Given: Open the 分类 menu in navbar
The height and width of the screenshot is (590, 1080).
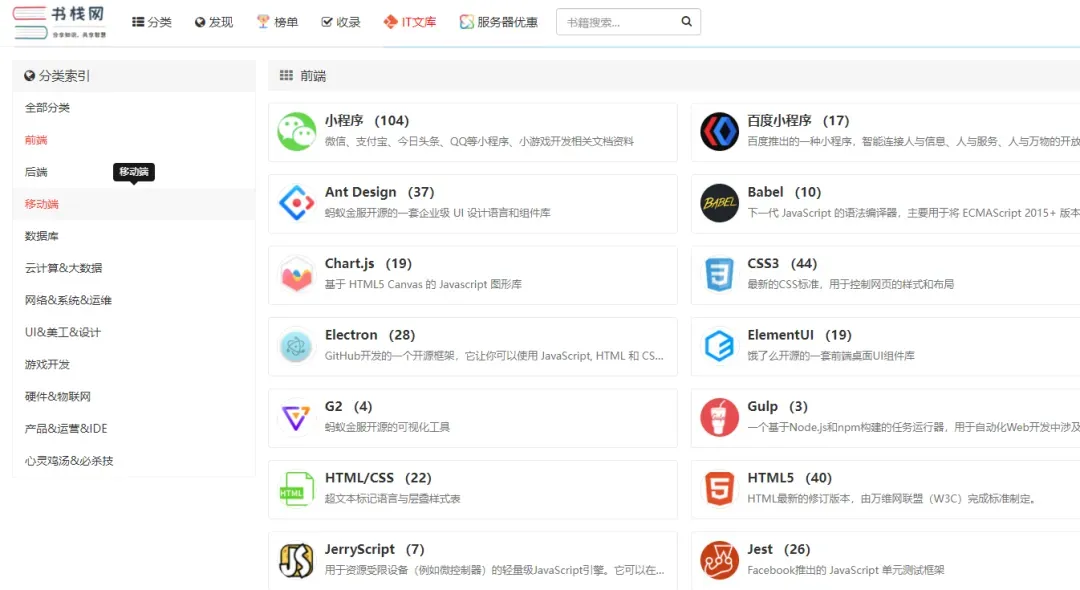Looking at the screenshot, I should pyautogui.click(x=152, y=22).
